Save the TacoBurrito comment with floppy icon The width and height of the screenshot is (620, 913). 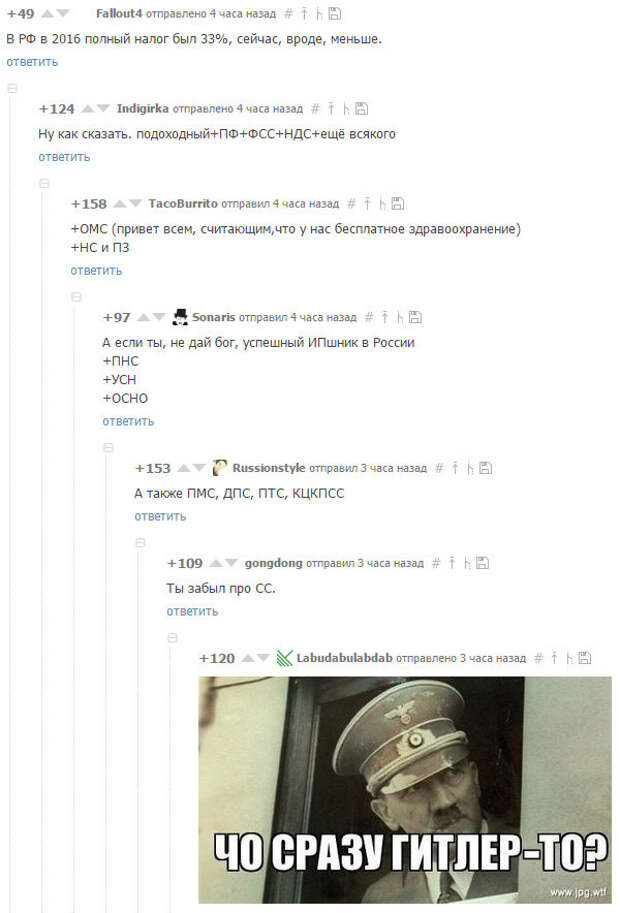point(398,203)
